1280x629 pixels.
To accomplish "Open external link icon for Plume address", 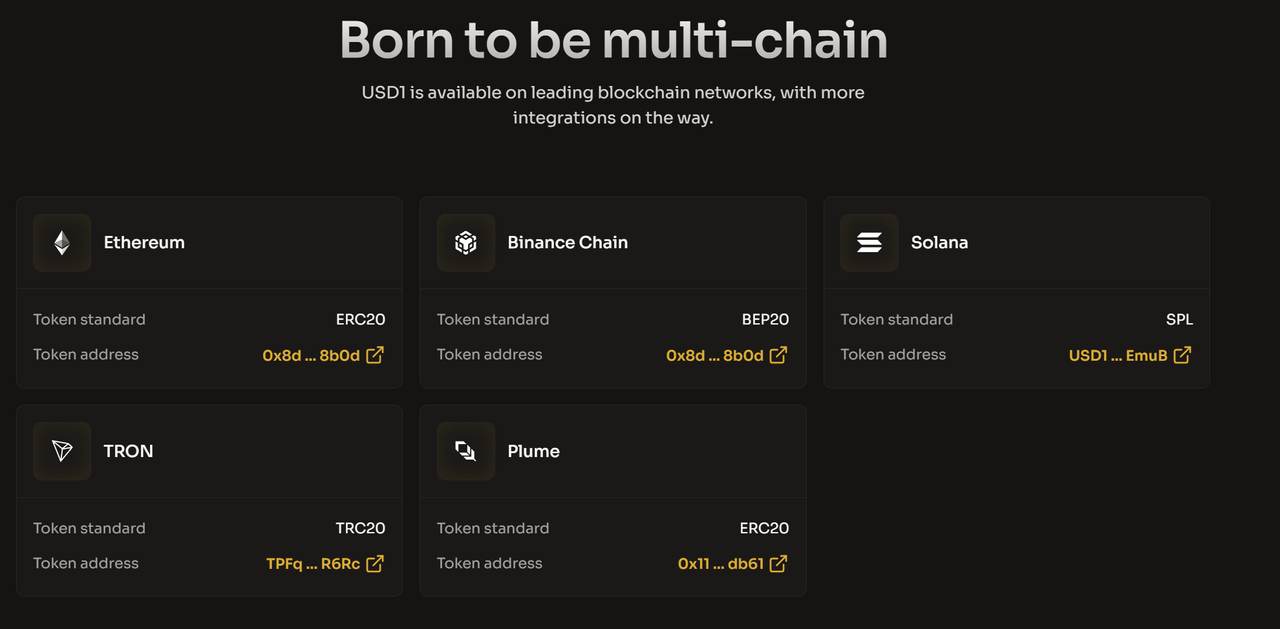I will pos(778,564).
